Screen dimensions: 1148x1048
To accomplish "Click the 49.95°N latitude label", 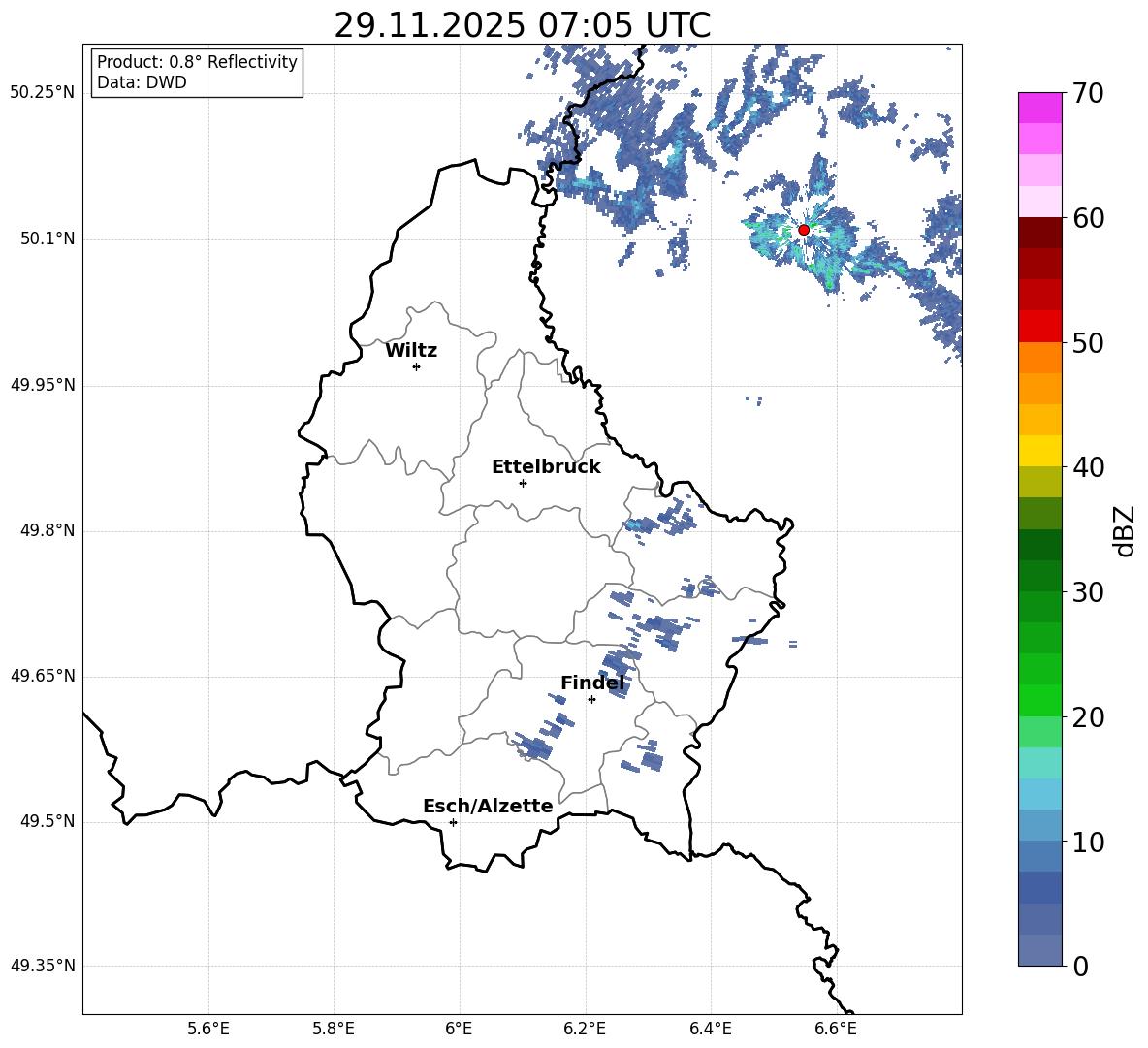I will [x=43, y=385].
